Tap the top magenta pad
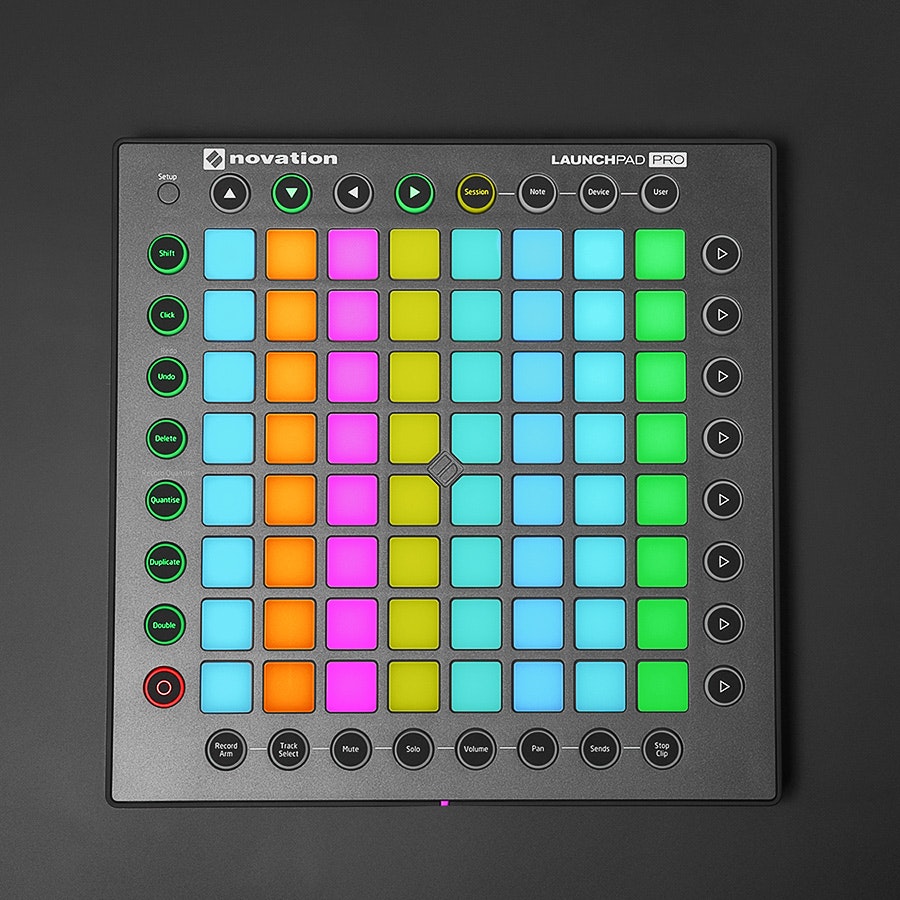The width and height of the screenshot is (900, 900). point(353,254)
